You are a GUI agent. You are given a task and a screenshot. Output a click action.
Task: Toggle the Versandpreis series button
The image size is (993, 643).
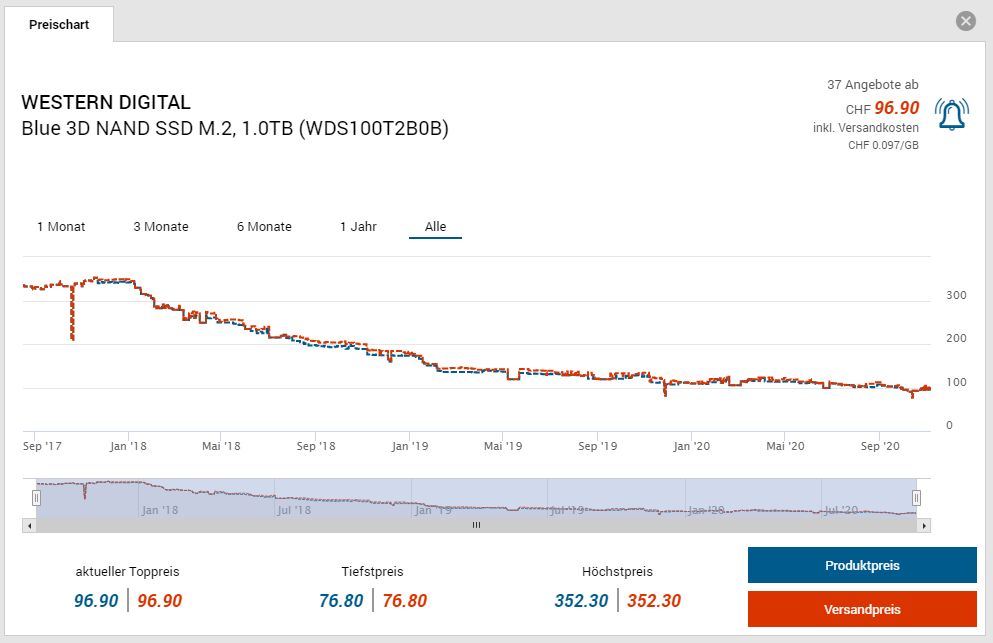tap(861, 609)
